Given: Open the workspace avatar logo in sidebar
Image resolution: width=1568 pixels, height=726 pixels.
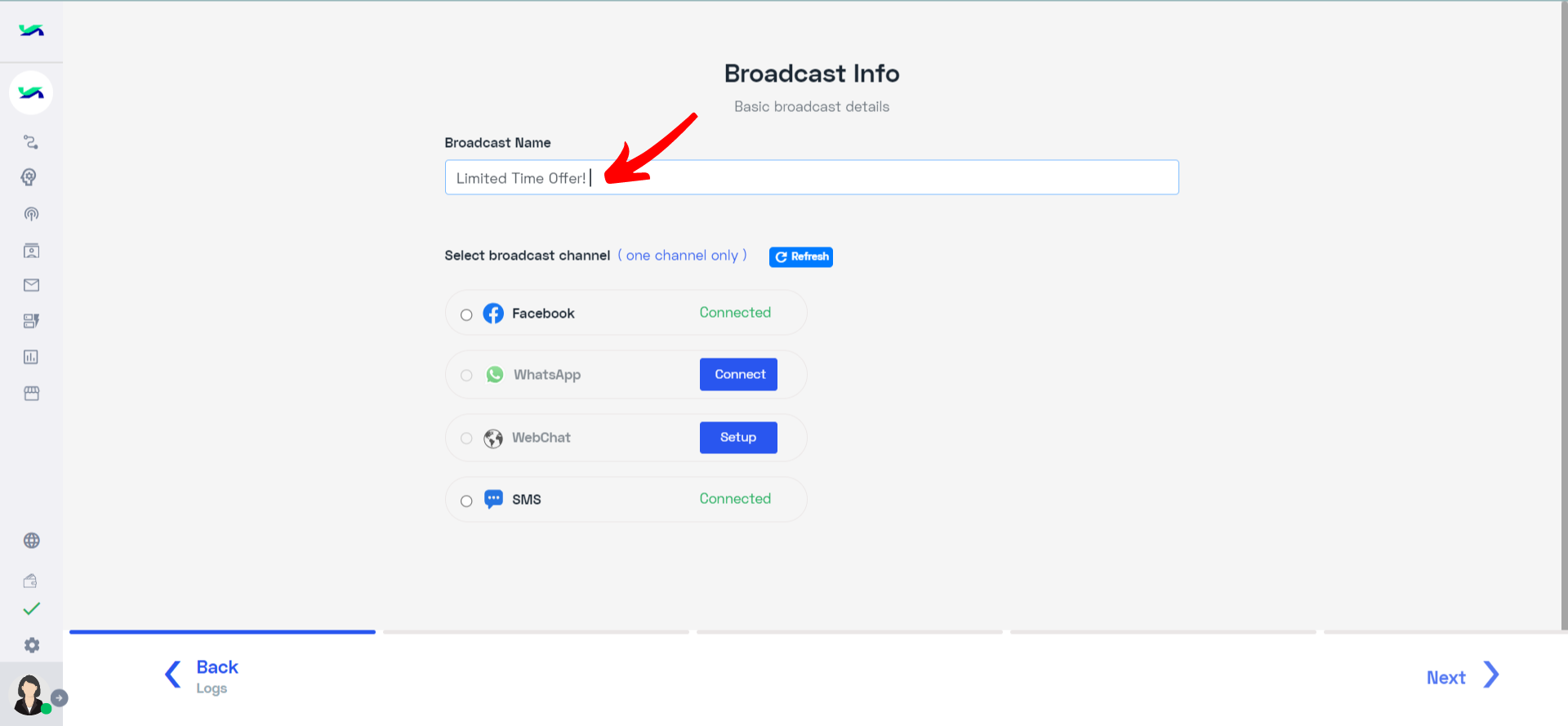Looking at the screenshot, I should (31, 92).
